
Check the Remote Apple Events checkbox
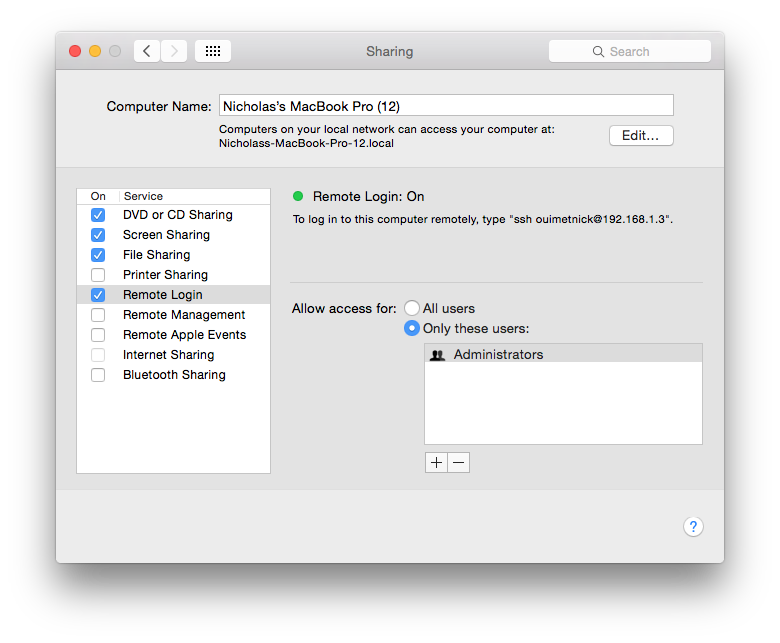click(x=98, y=335)
